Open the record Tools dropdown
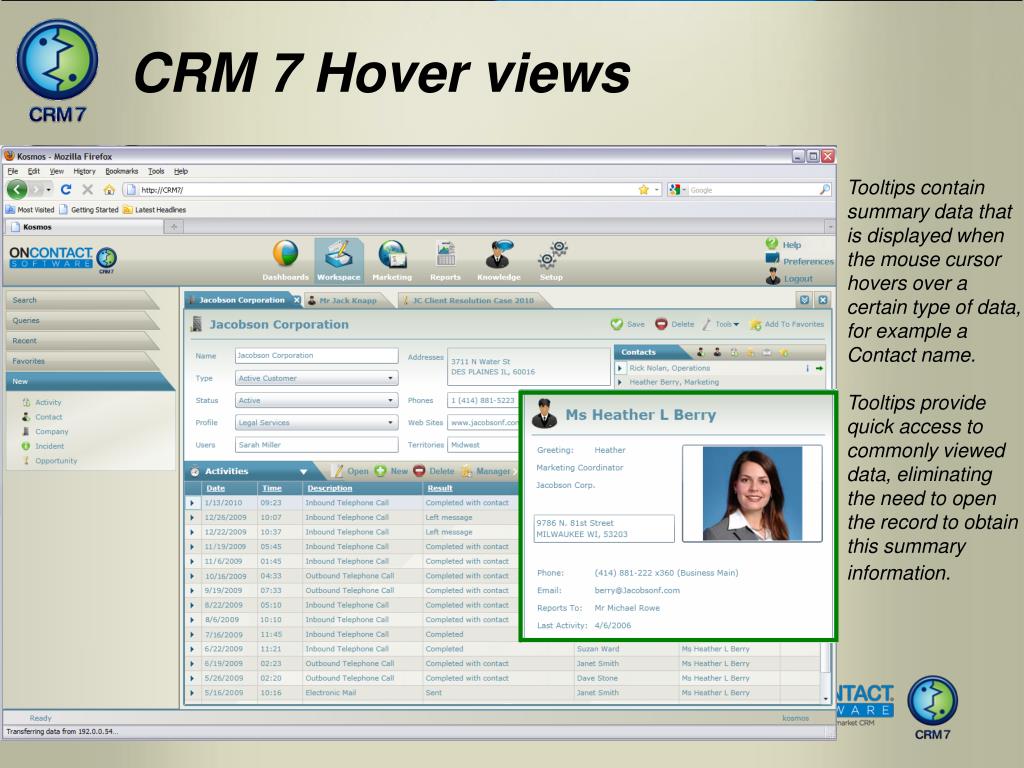 [x=722, y=324]
